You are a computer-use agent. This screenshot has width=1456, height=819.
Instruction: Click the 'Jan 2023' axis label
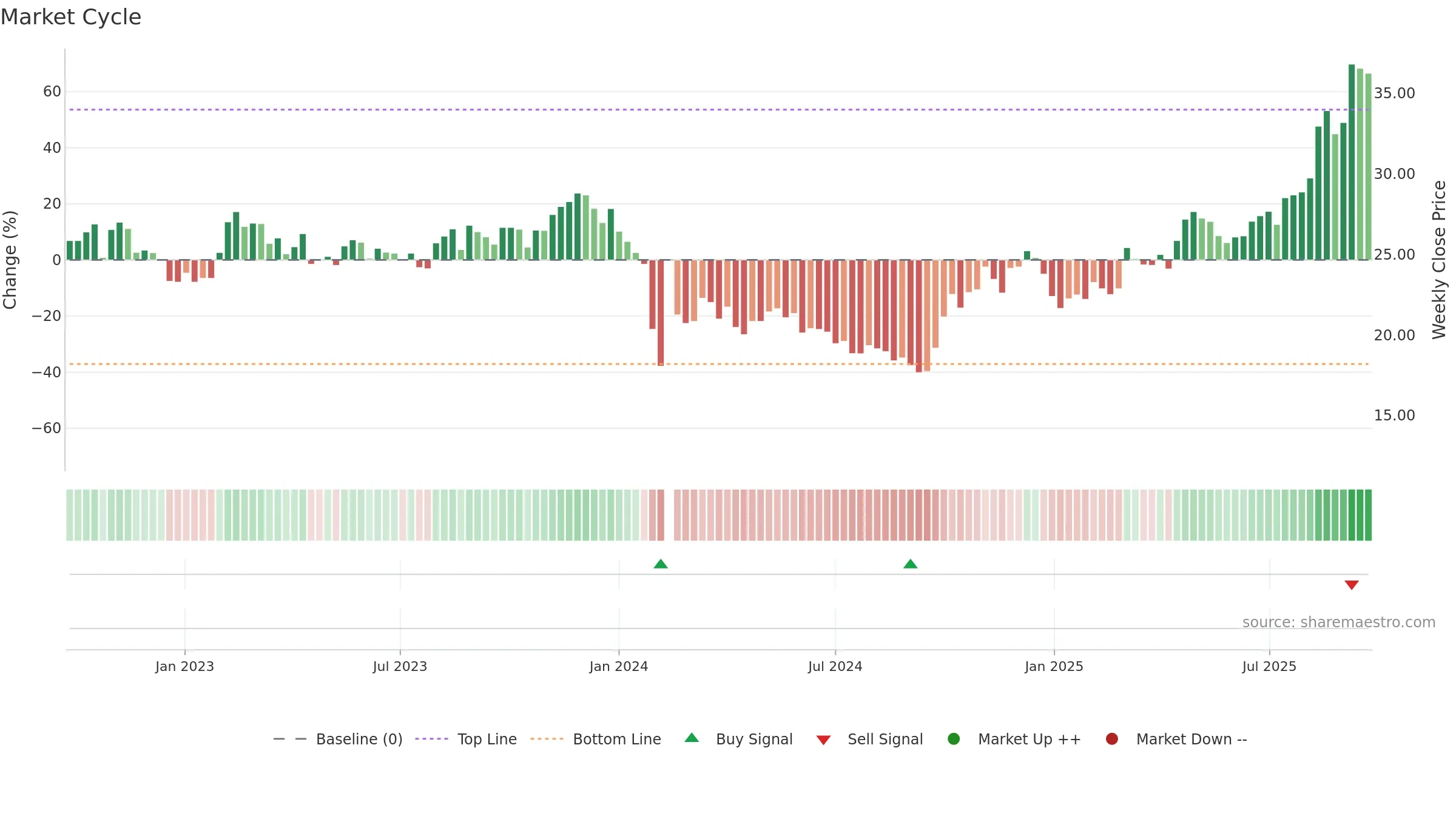click(x=184, y=667)
